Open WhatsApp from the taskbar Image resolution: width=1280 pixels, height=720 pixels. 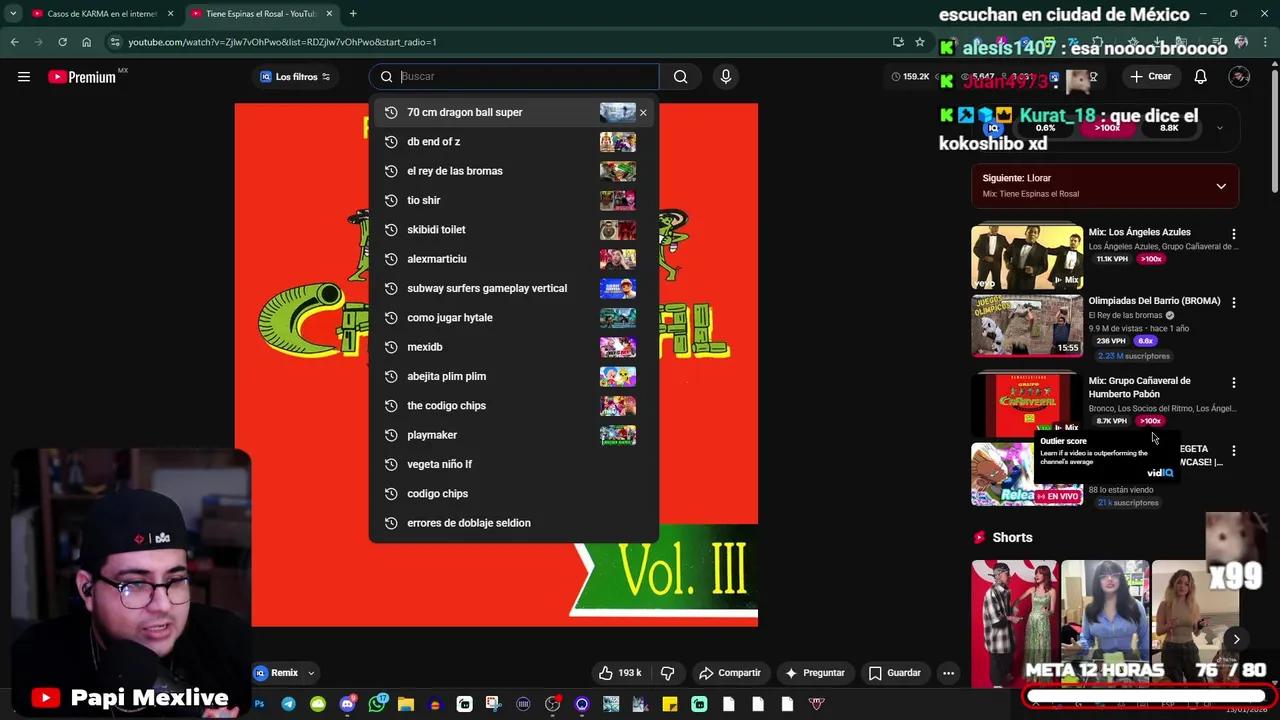click(x=377, y=704)
